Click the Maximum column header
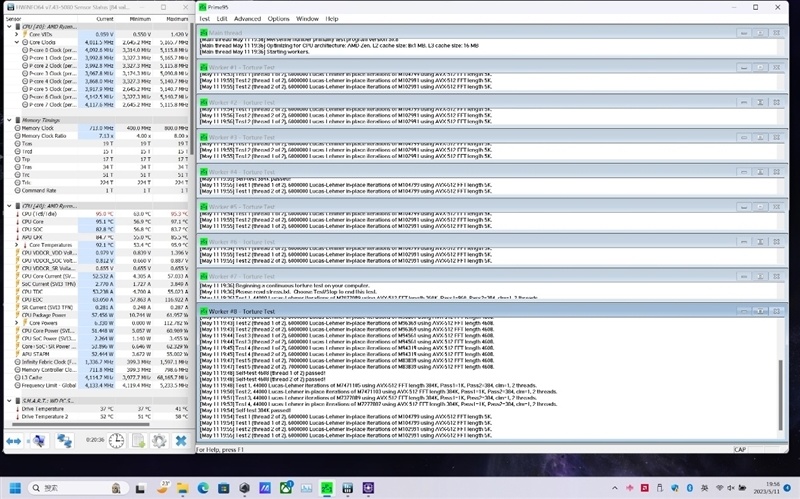 tap(171, 19)
